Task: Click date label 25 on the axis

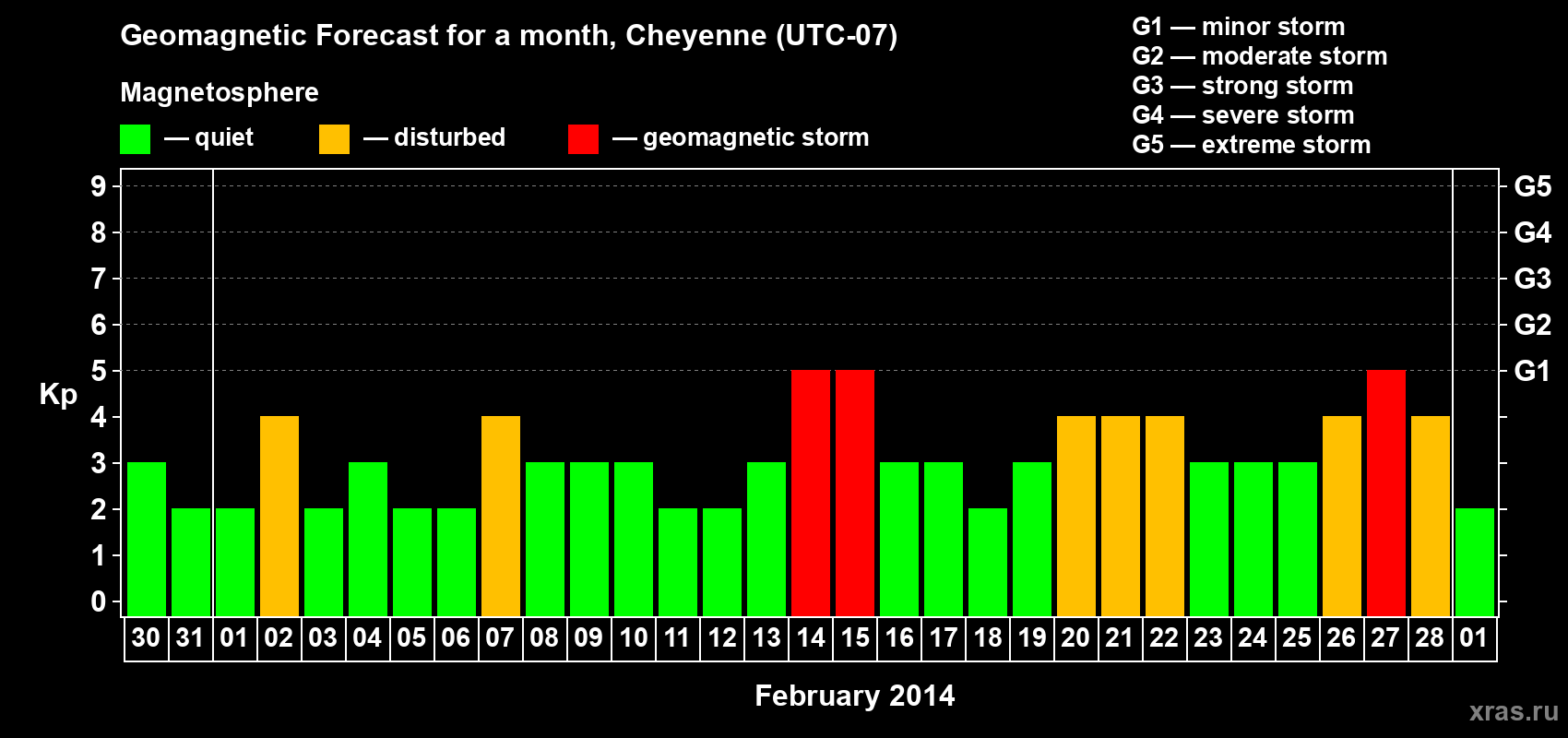Action: (x=1297, y=638)
